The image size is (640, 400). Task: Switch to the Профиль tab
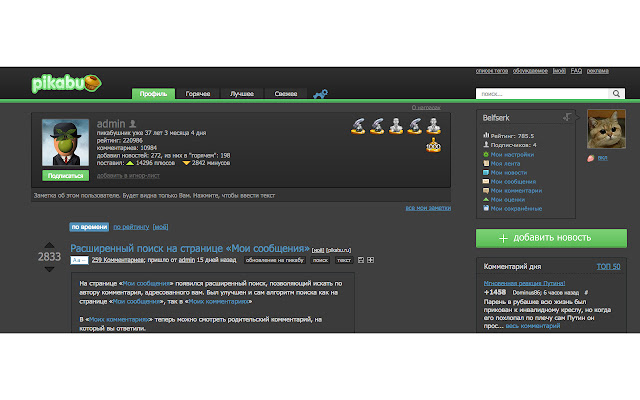[153, 94]
